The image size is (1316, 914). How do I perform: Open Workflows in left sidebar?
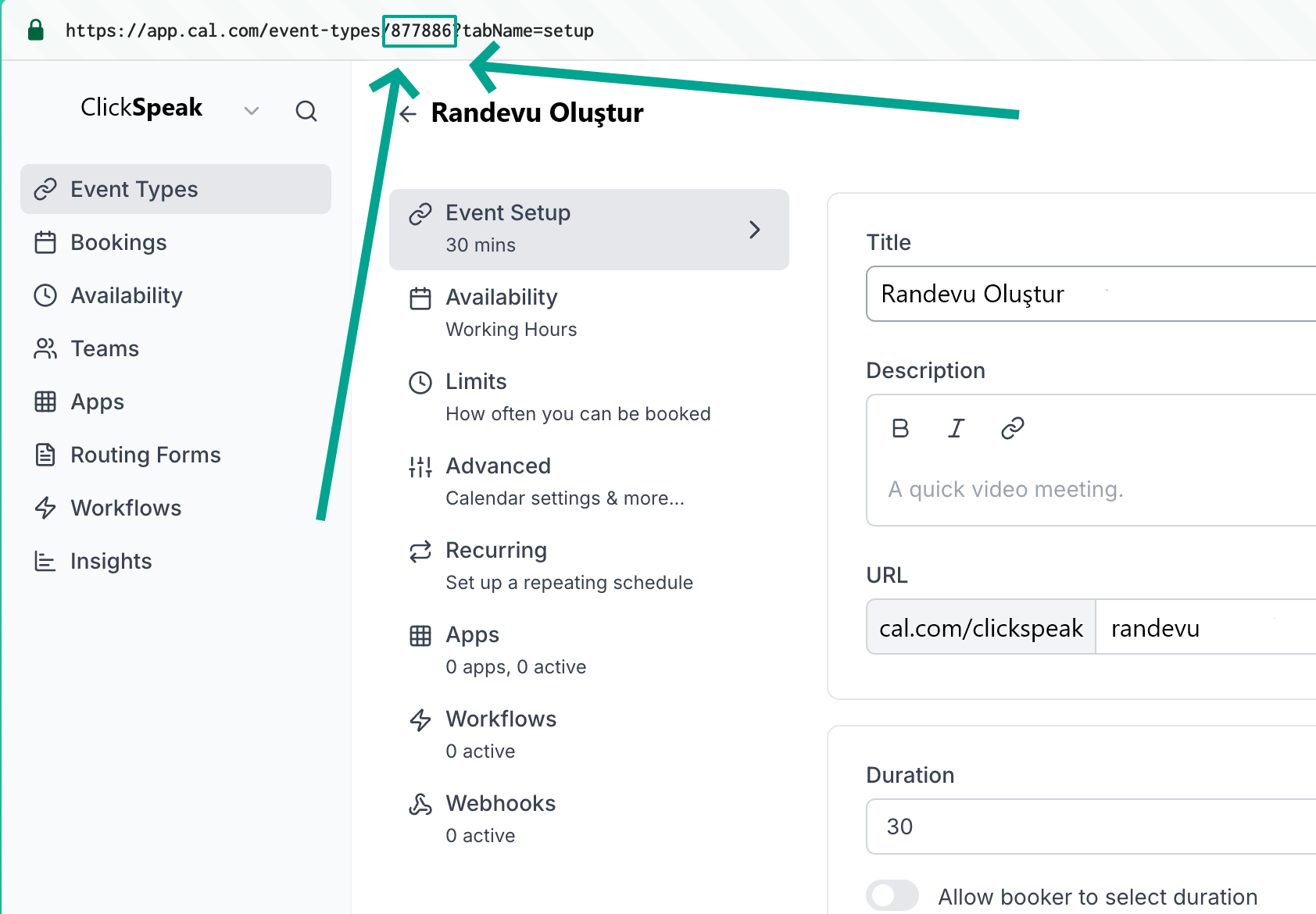click(x=176, y=508)
